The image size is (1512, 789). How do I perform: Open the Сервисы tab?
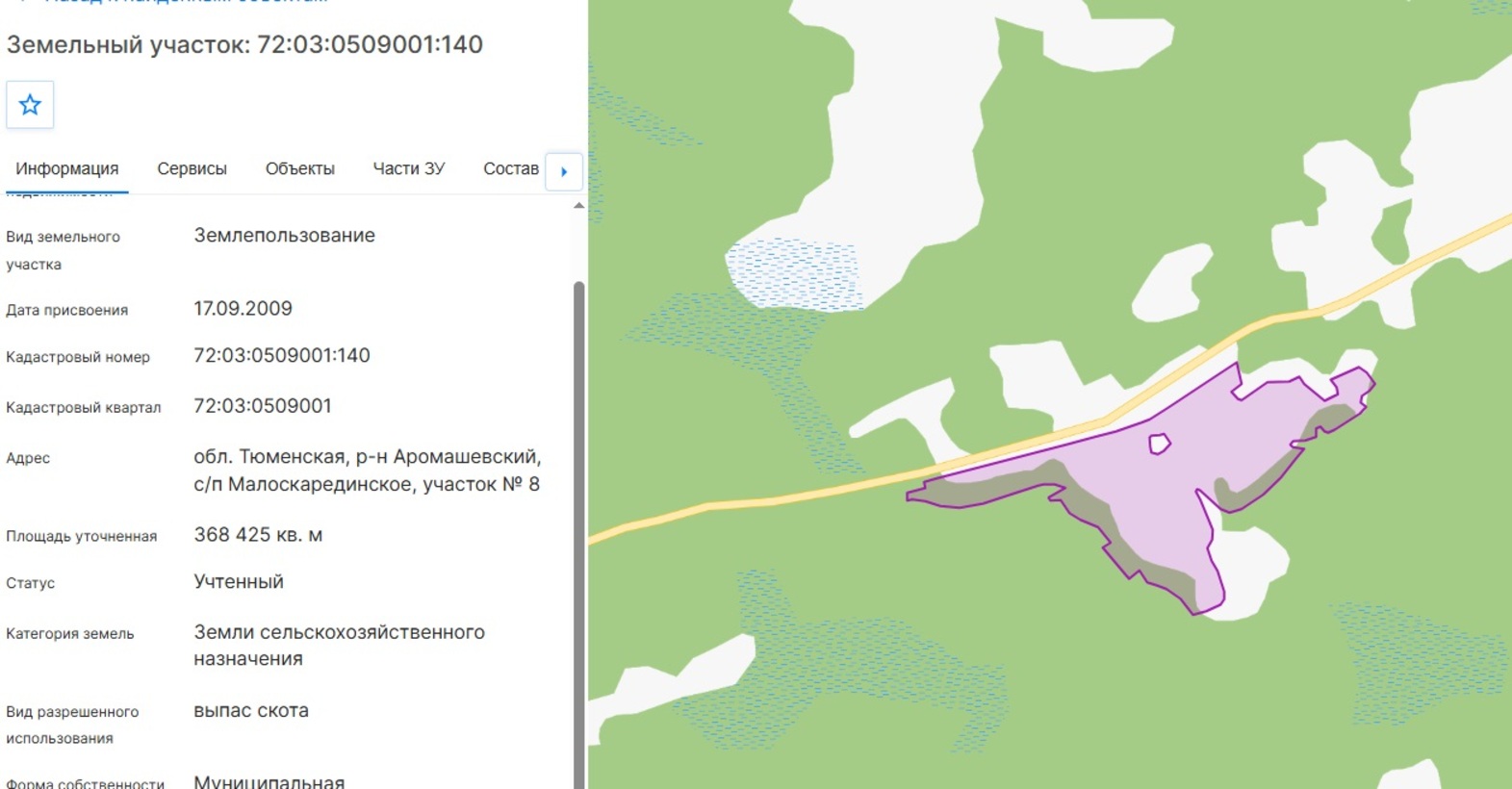(x=192, y=168)
